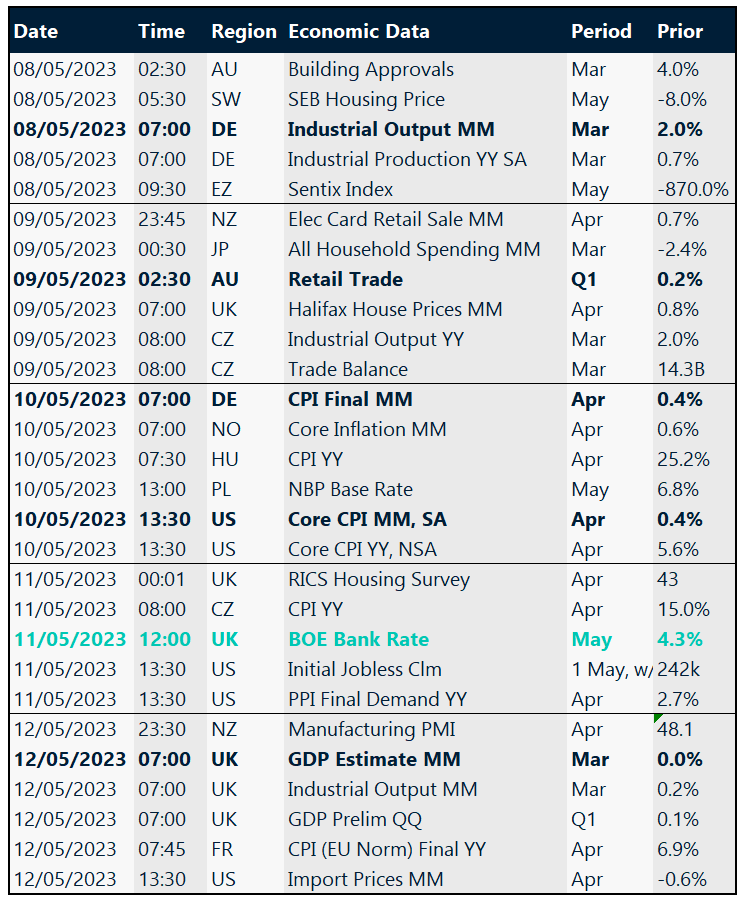
Task: Select the NBP Base Rate cell
Action: pos(350,489)
